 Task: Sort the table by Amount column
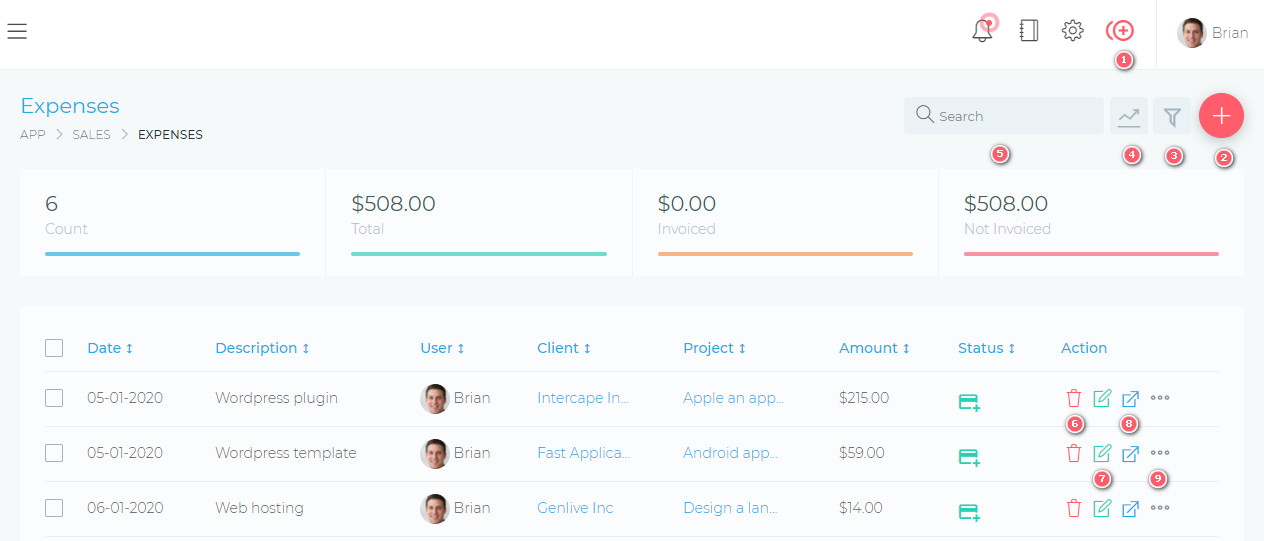[x=874, y=348]
